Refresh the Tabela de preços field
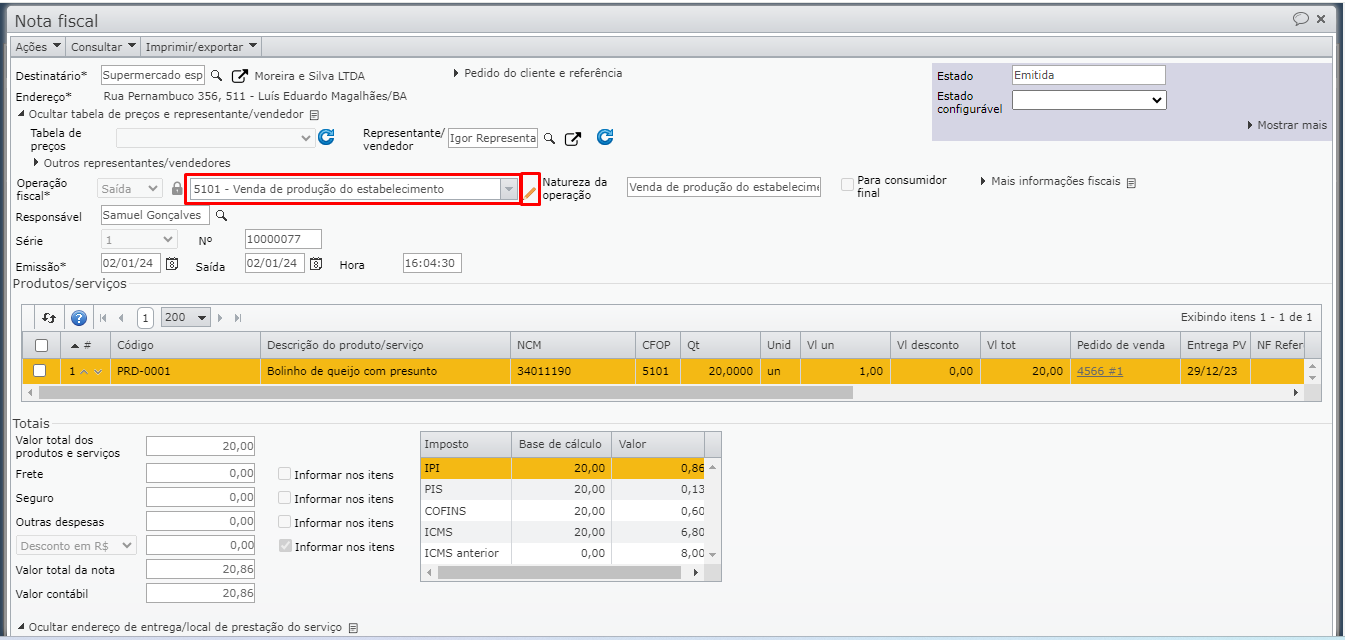This screenshot has width=1345, height=640. (x=326, y=138)
